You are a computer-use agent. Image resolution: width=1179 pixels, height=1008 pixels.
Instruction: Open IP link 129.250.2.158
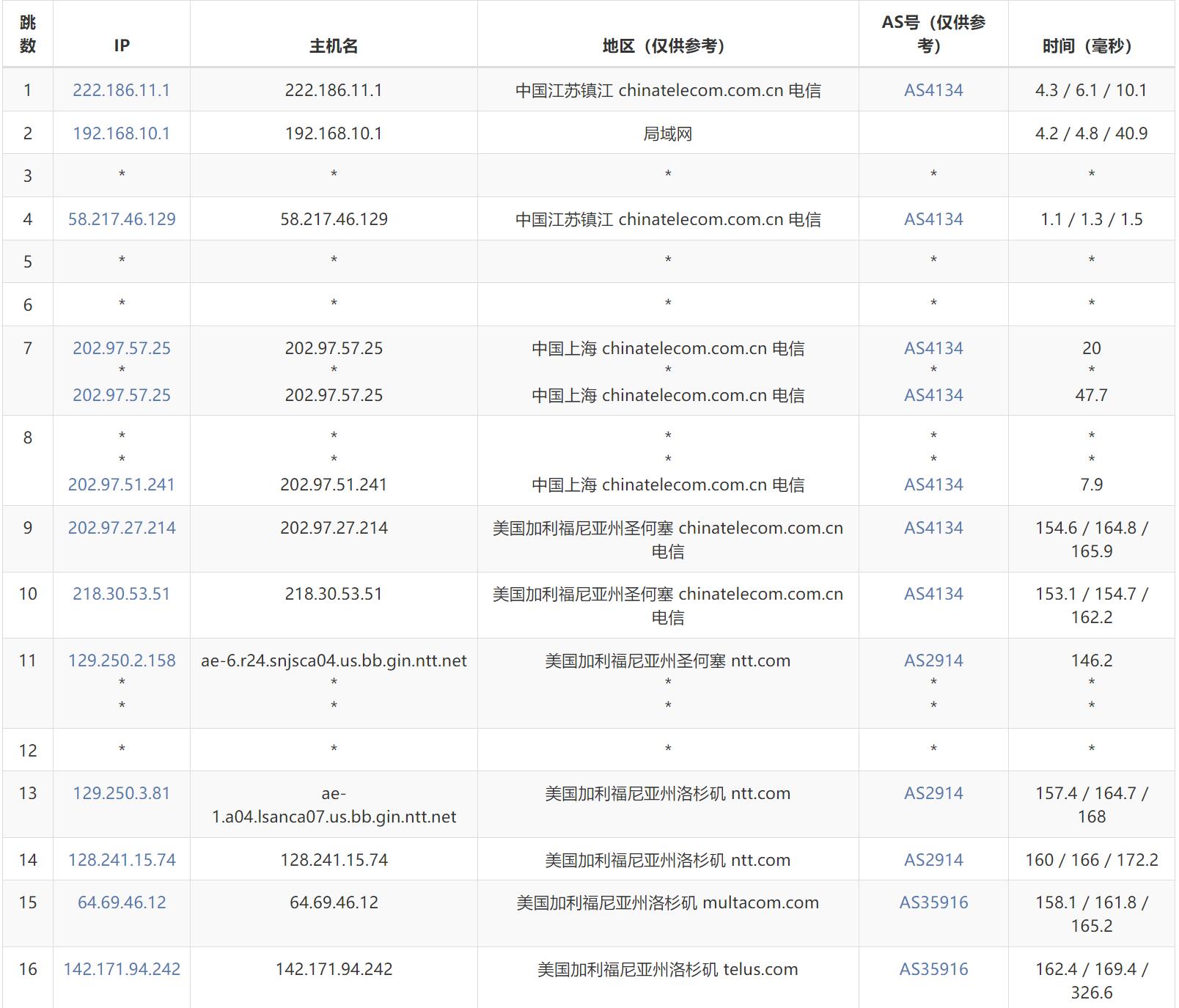tap(122, 661)
